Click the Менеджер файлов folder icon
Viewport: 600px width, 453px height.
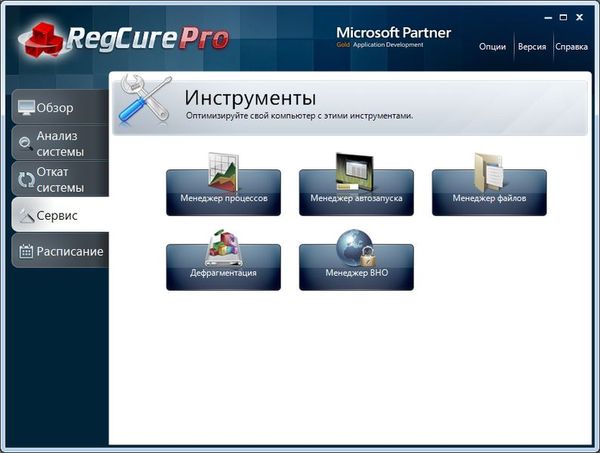tap(489, 172)
